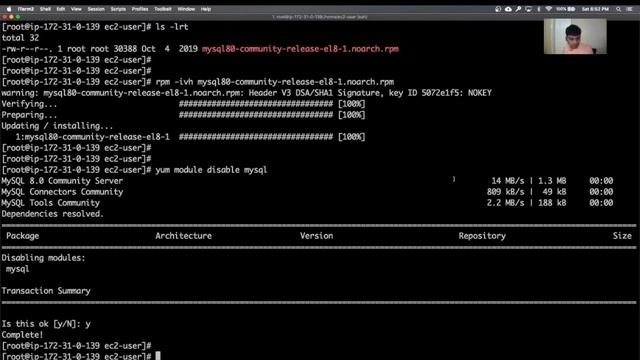The image size is (640, 360).
Task: Click the menu bar clock showing Sat
Action: click(595, 9)
